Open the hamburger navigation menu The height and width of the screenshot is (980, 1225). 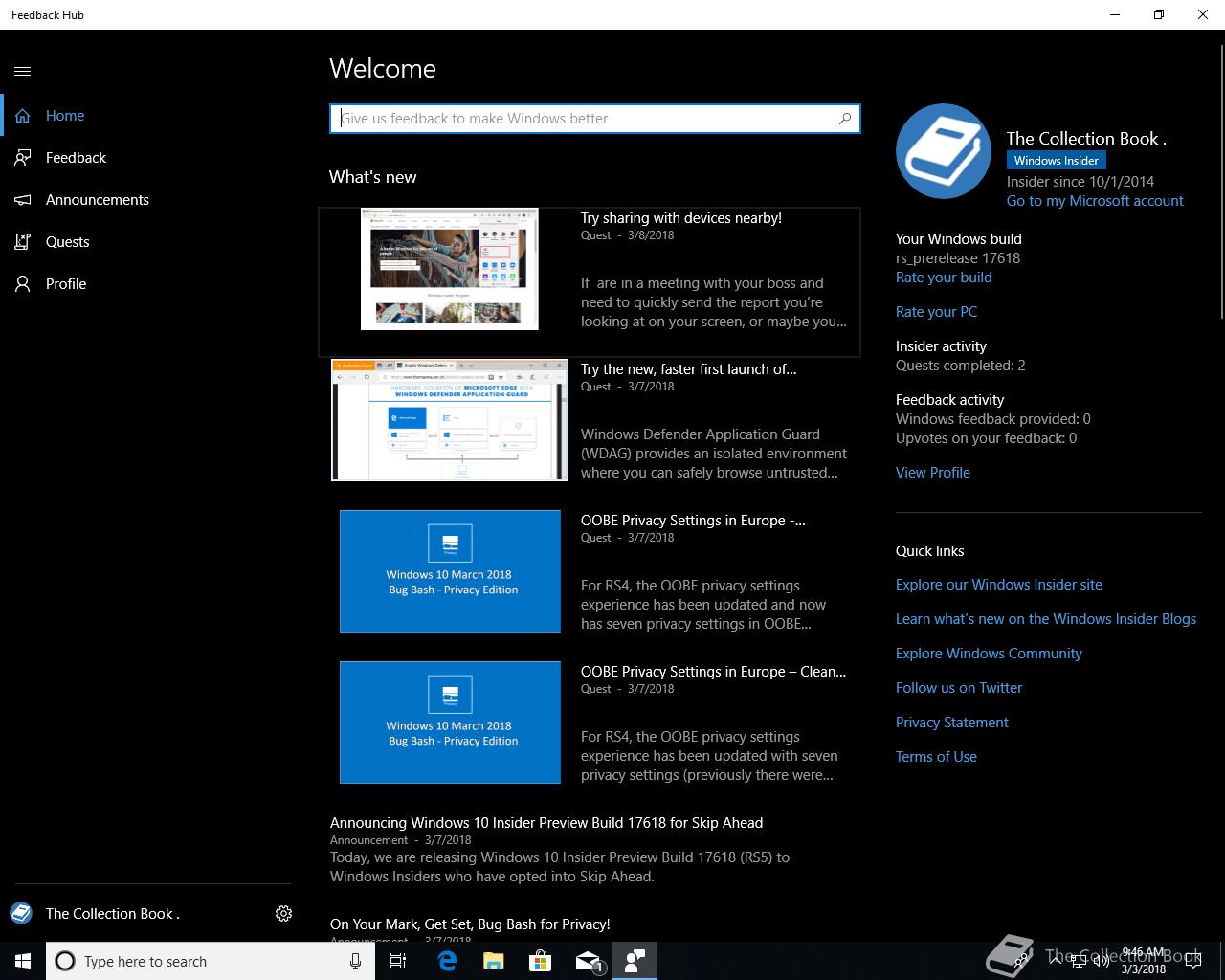pyautogui.click(x=23, y=71)
